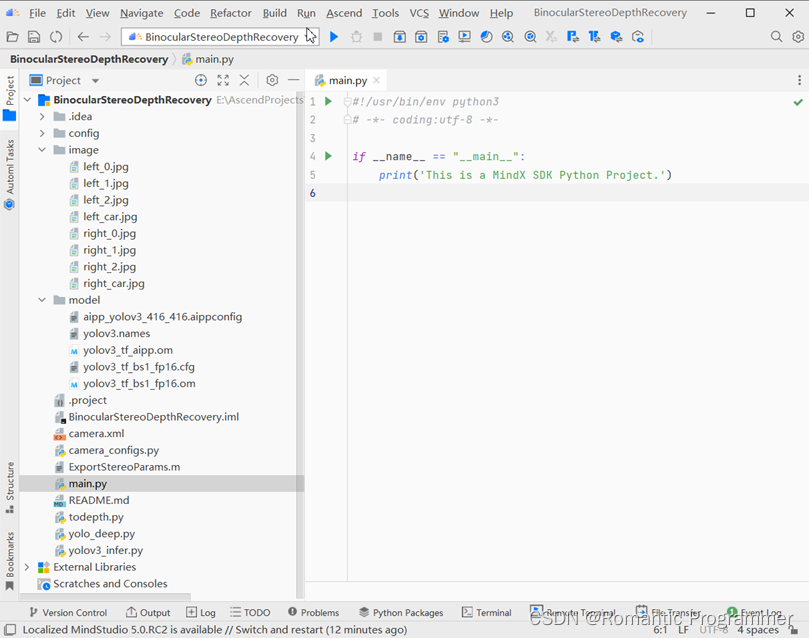The image size is (809, 638).
Task: Select camera_configs.py in project tree
Action: point(114,450)
